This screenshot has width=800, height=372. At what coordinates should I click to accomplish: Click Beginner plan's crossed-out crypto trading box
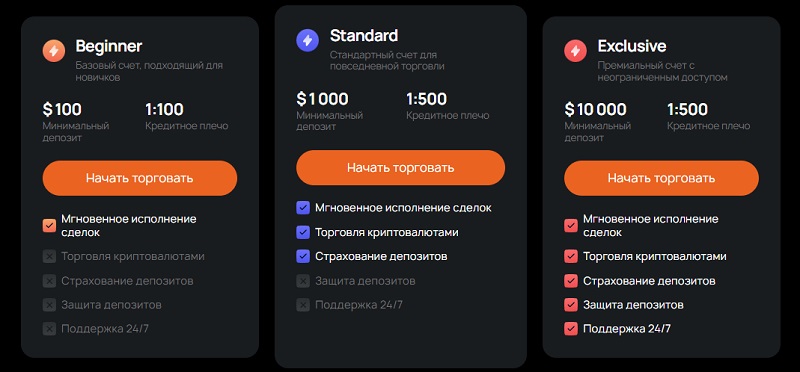pyautogui.click(x=49, y=256)
